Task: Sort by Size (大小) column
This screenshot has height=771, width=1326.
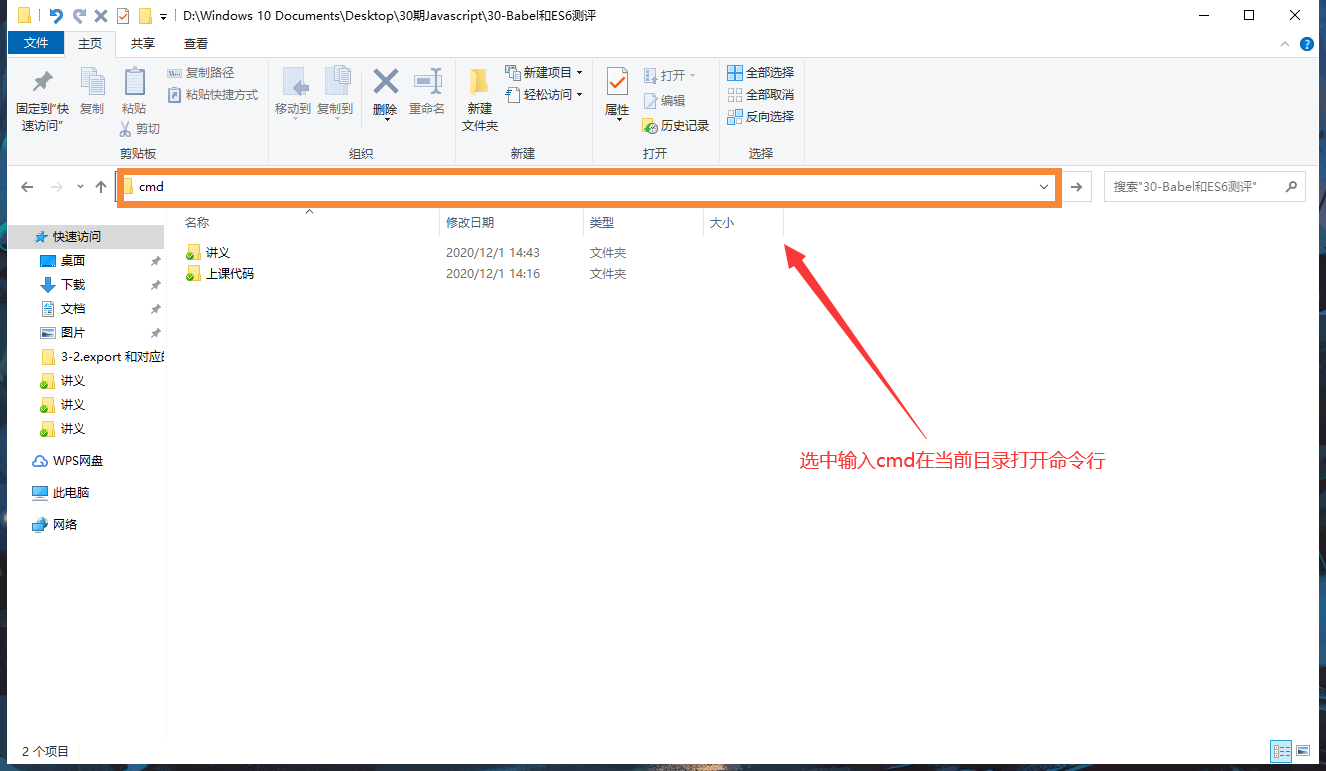Action: tap(722, 223)
